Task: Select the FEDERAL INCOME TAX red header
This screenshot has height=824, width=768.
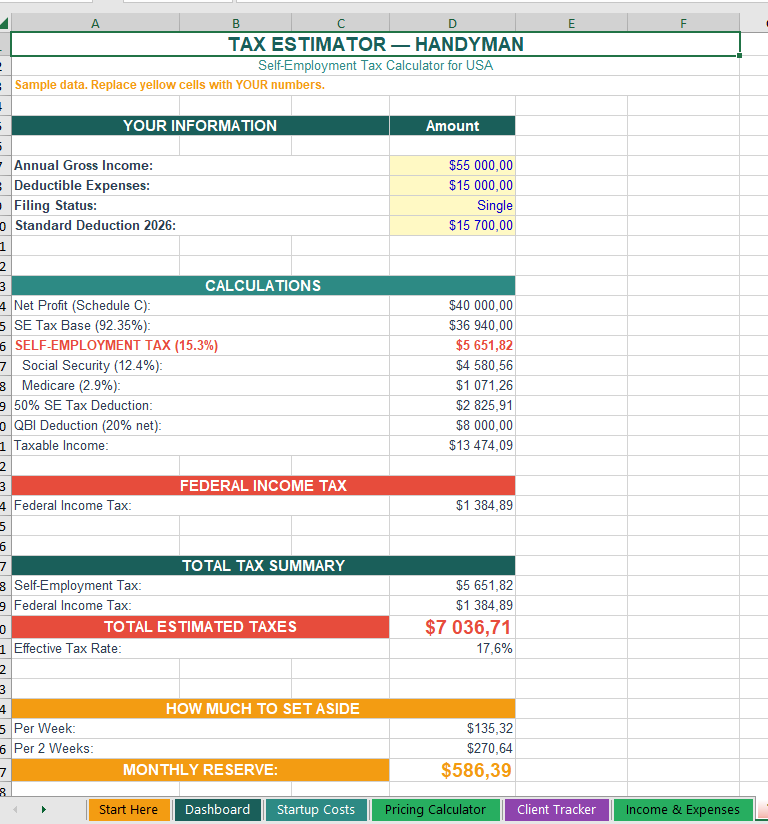Action: click(263, 486)
